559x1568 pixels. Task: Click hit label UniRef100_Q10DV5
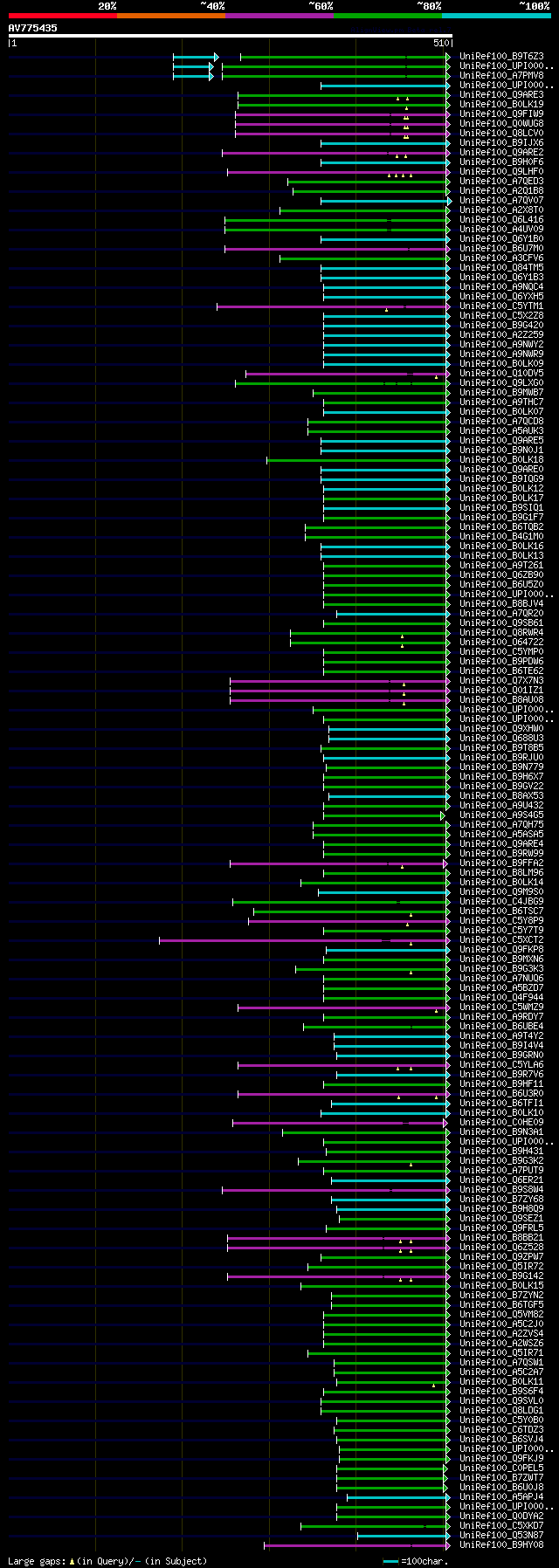501,374
